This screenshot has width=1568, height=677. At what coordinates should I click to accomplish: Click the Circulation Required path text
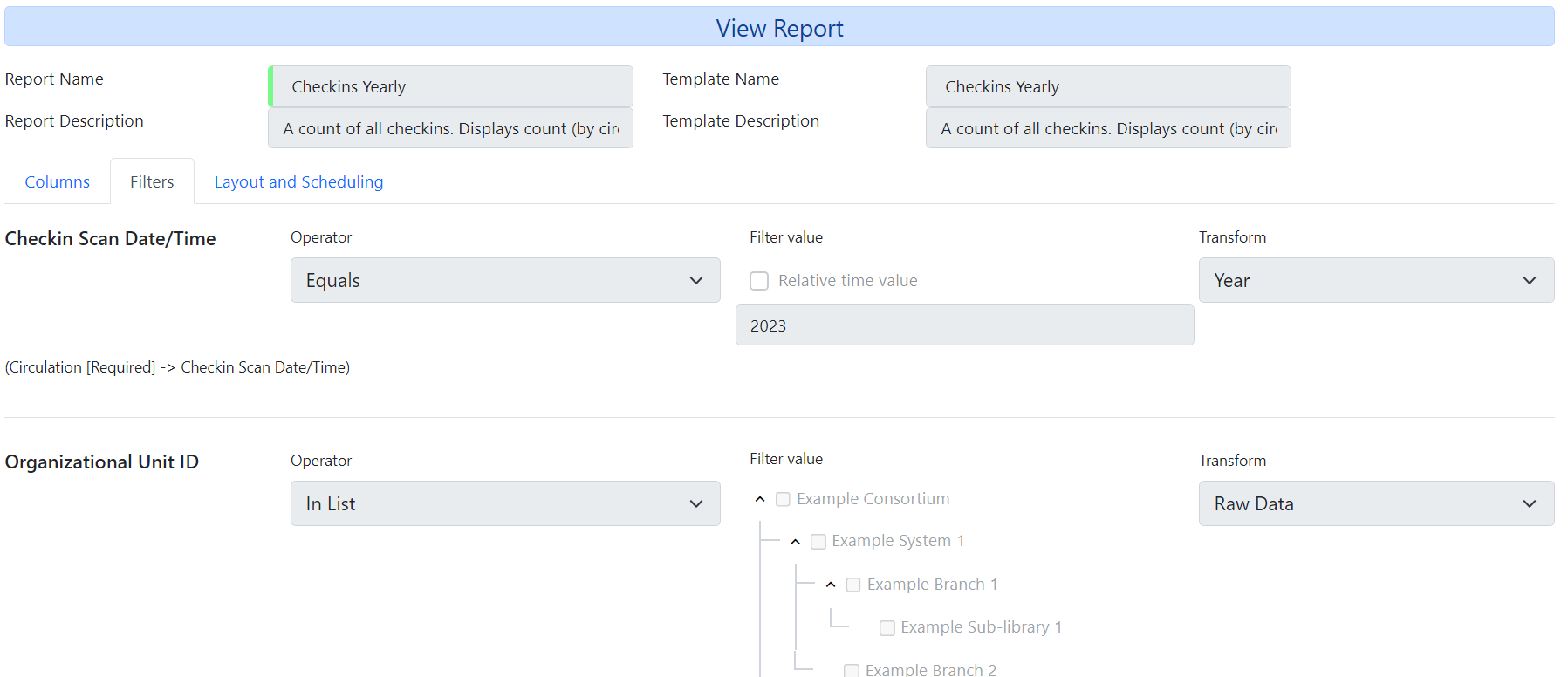point(177,367)
